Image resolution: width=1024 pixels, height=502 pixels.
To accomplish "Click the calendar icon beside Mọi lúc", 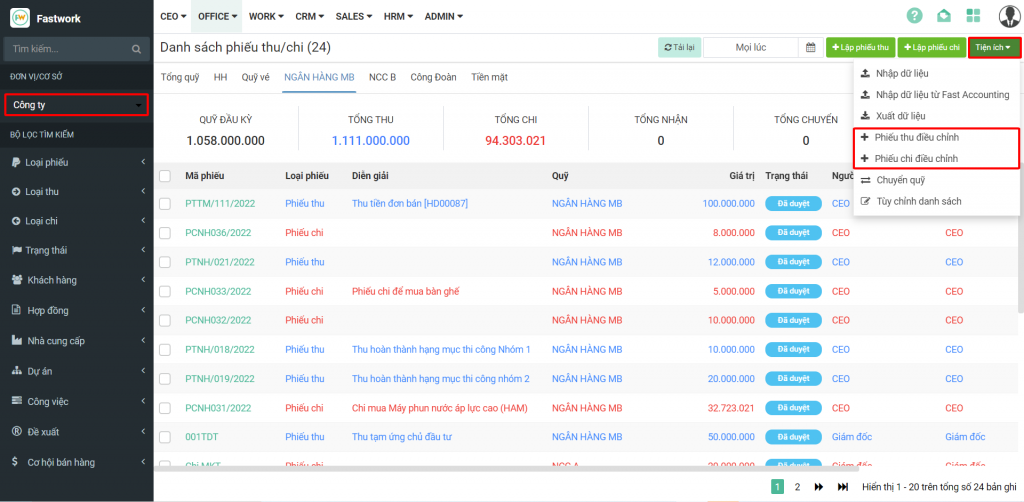I will 812,47.
